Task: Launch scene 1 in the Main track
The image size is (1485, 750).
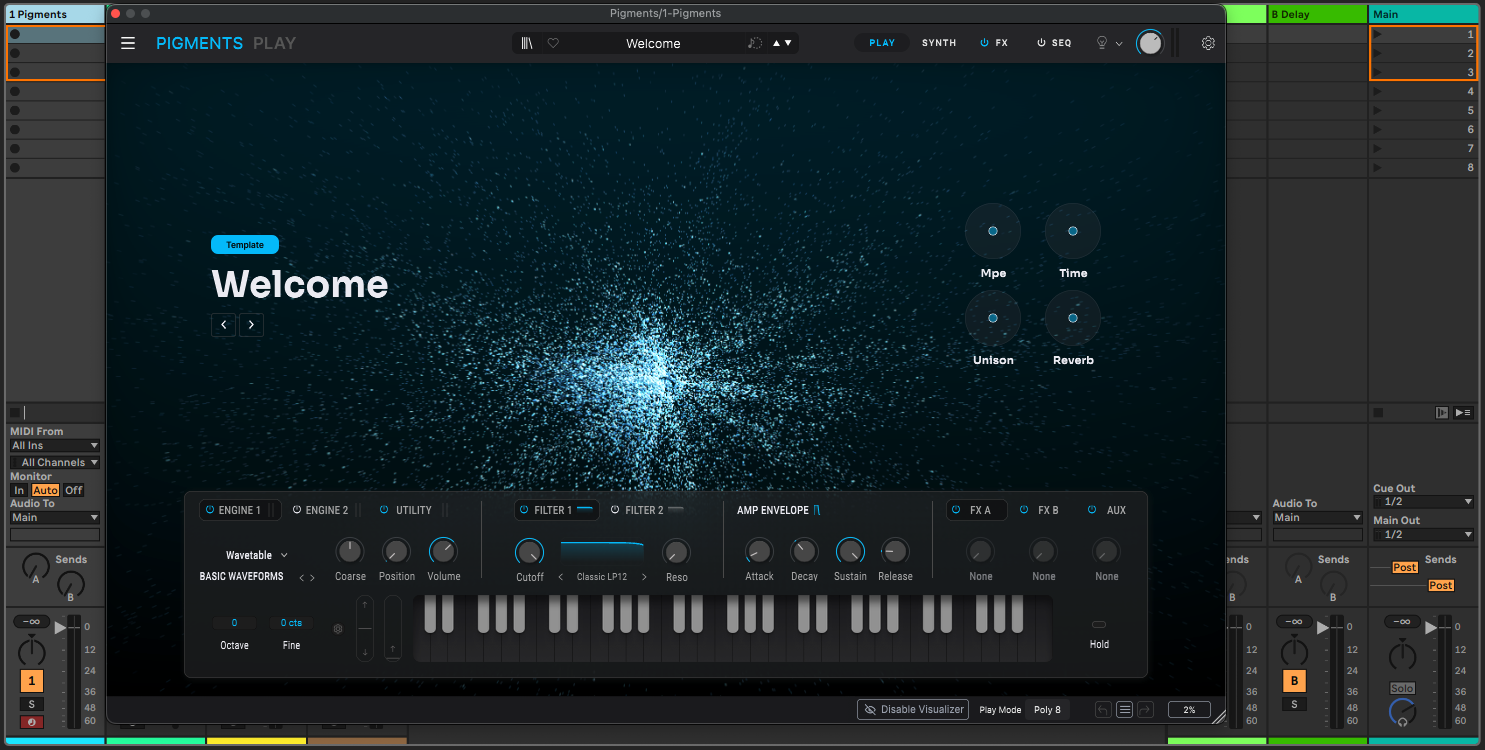Action: 1378,34
